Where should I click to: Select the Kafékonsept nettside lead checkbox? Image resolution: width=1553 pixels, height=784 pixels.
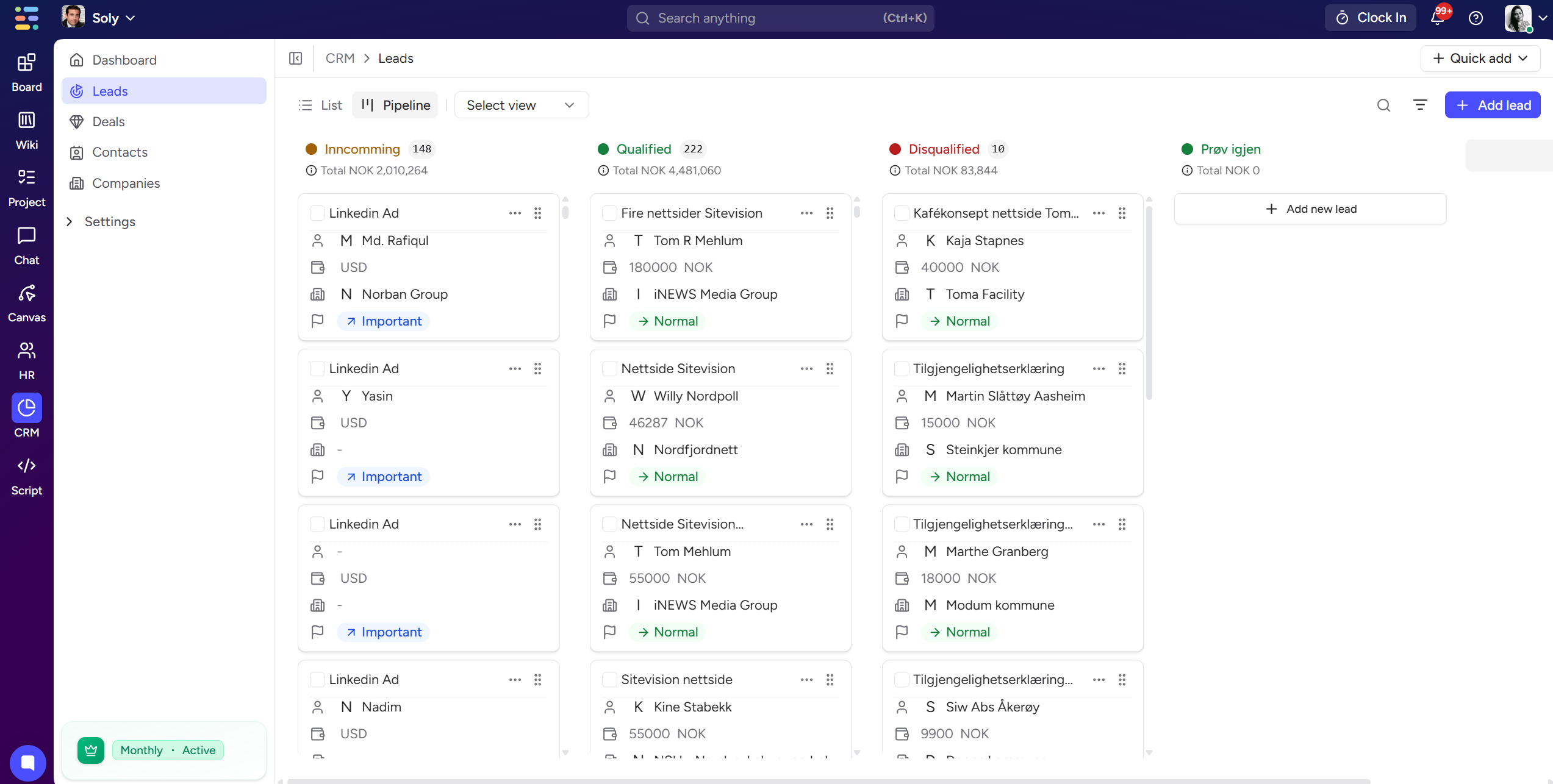pos(901,213)
